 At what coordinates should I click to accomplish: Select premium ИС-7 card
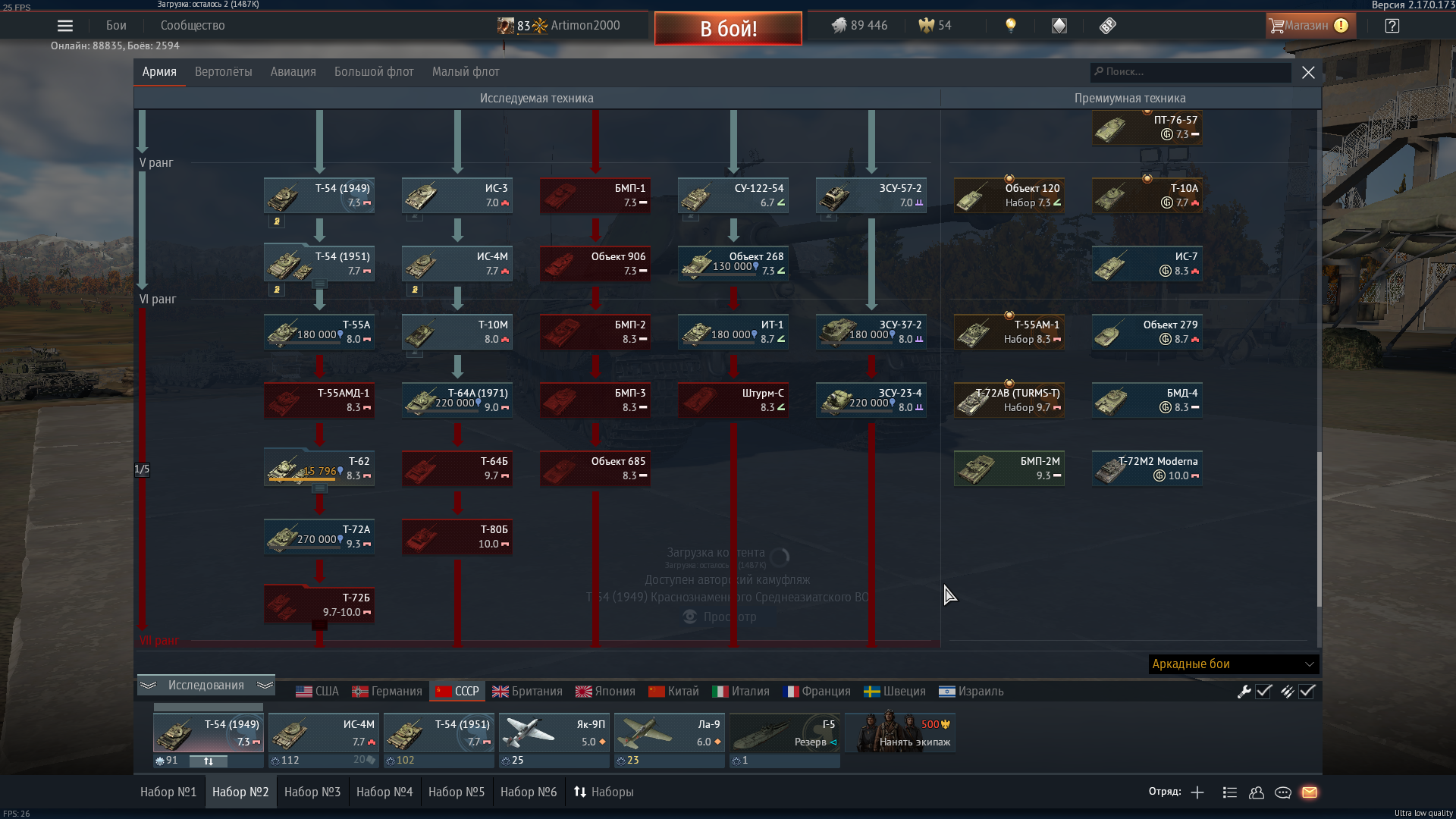click(1147, 264)
